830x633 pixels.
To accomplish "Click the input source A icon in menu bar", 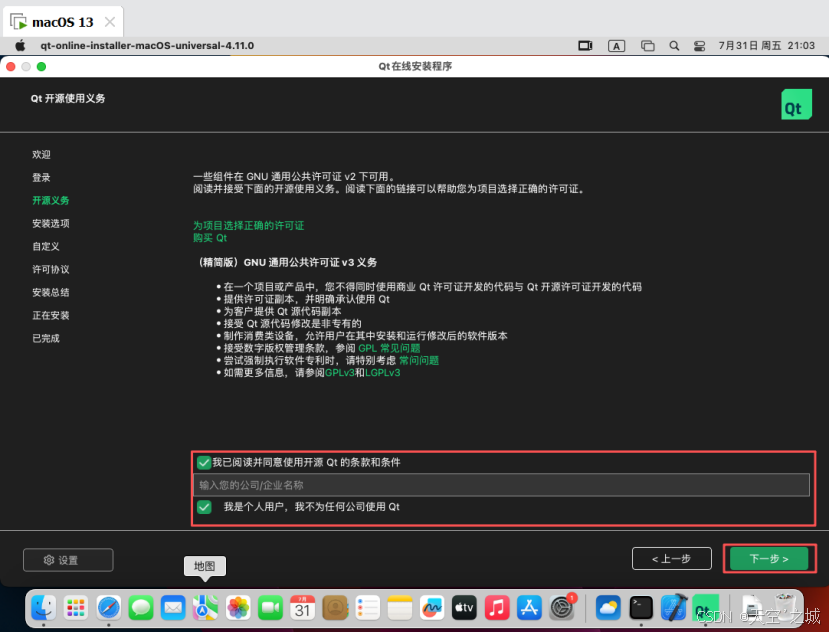I will coord(616,46).
